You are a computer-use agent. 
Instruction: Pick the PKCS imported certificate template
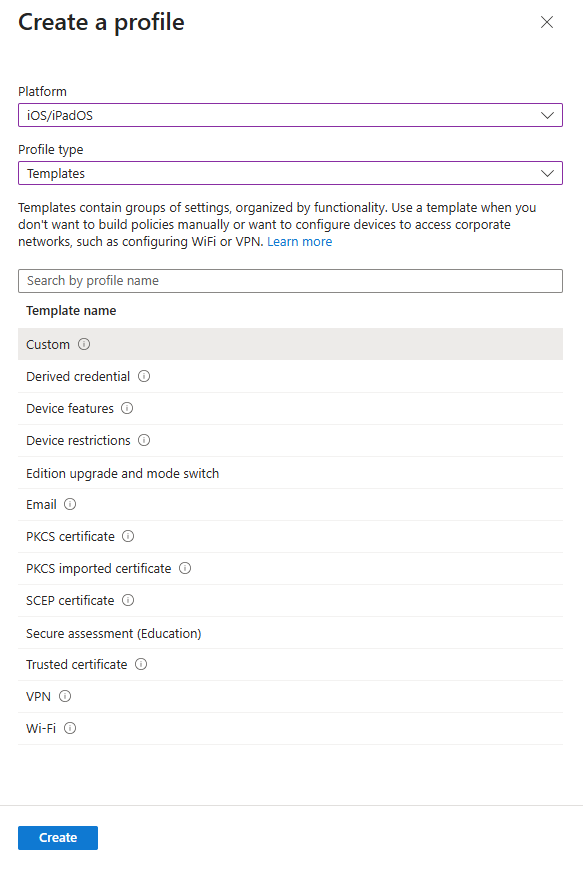pos(99,568)
